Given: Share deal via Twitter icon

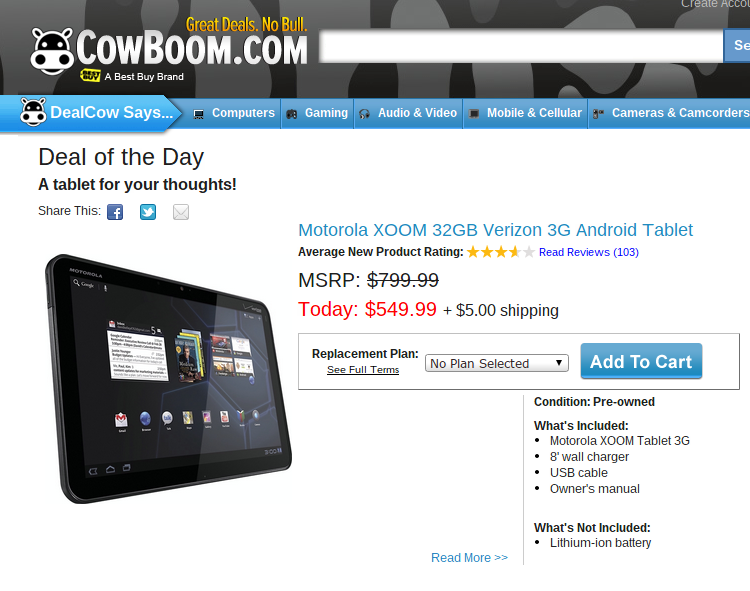Looking at the screenshot, I should [148, 212].
